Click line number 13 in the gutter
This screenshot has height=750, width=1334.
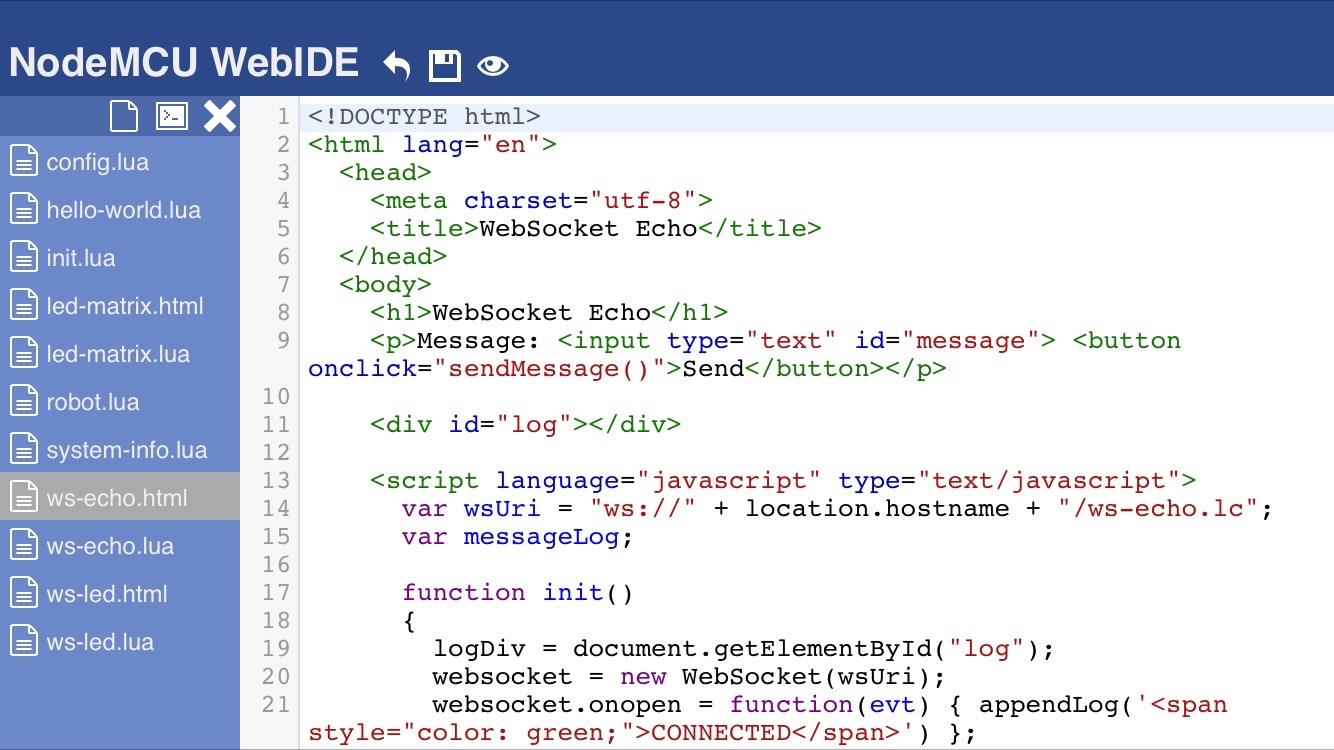(x=276, y=481)
